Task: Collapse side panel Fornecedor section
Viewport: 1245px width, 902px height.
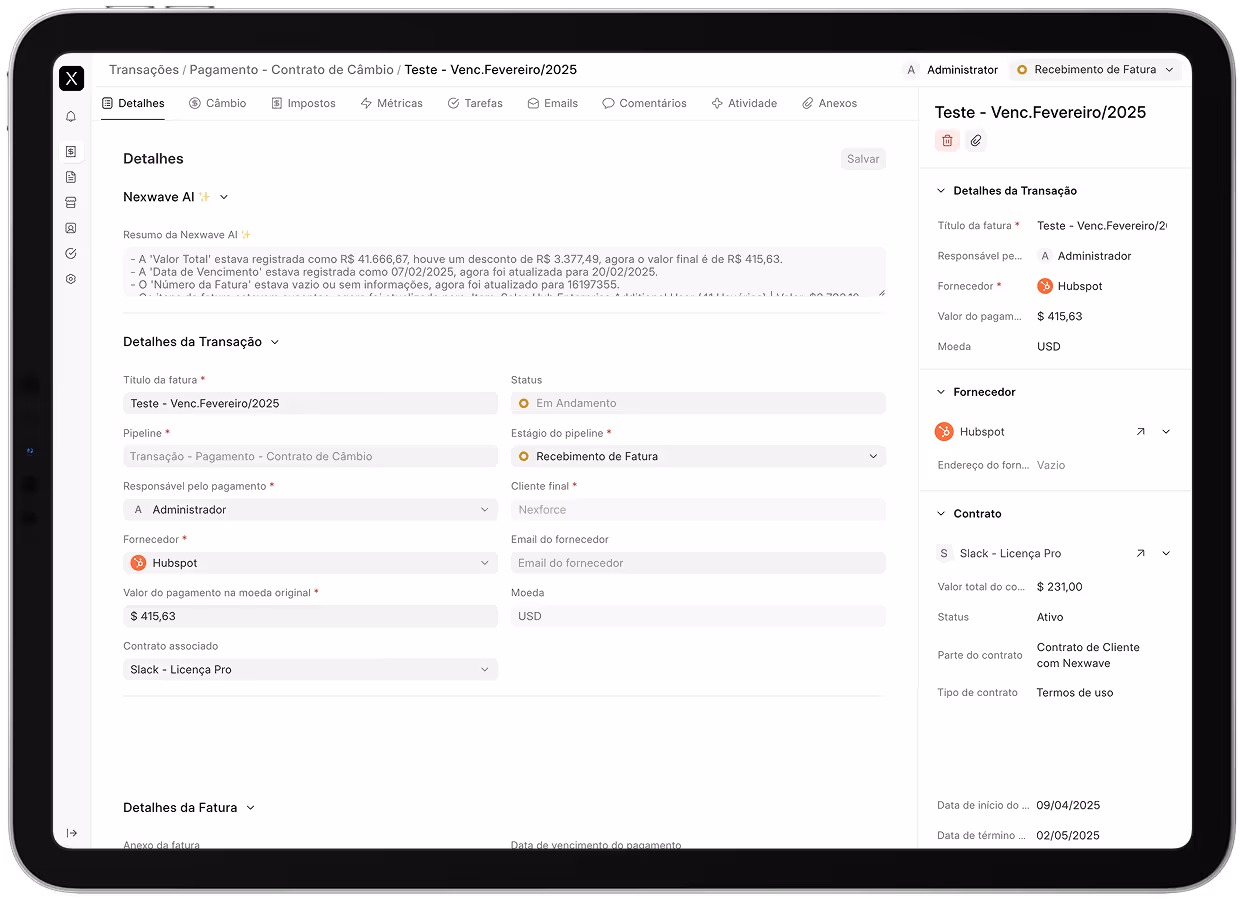Action: point(941,392)
